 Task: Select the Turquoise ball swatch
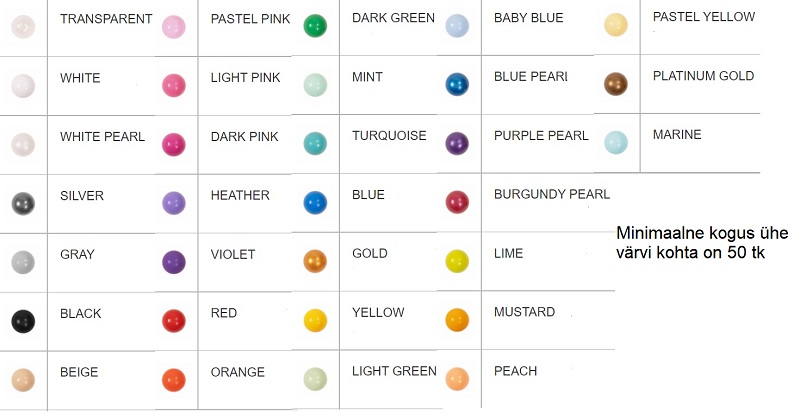315,143
